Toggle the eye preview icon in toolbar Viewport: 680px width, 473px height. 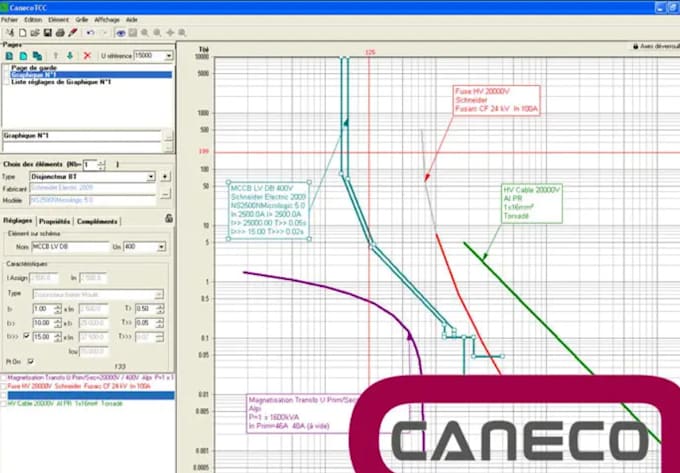tap(121, 33)
